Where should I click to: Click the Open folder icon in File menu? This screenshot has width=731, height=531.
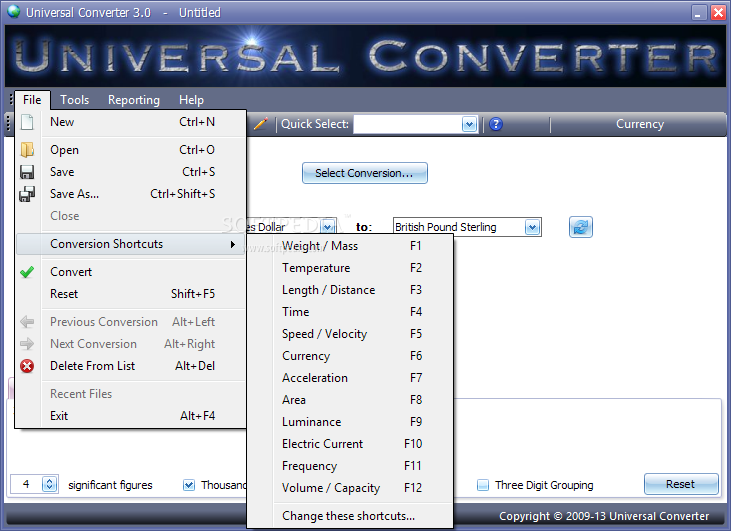click(x=27, y=150)
